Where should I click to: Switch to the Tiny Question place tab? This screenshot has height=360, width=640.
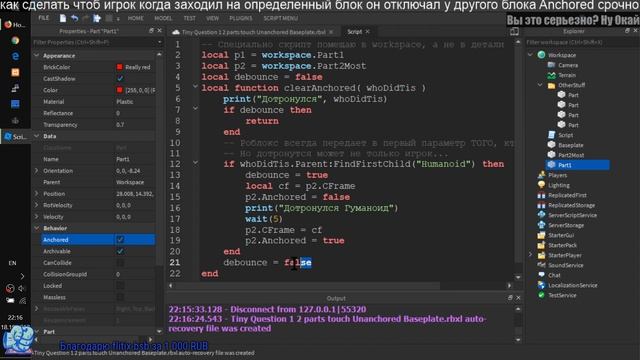click(x=253, y=32)
